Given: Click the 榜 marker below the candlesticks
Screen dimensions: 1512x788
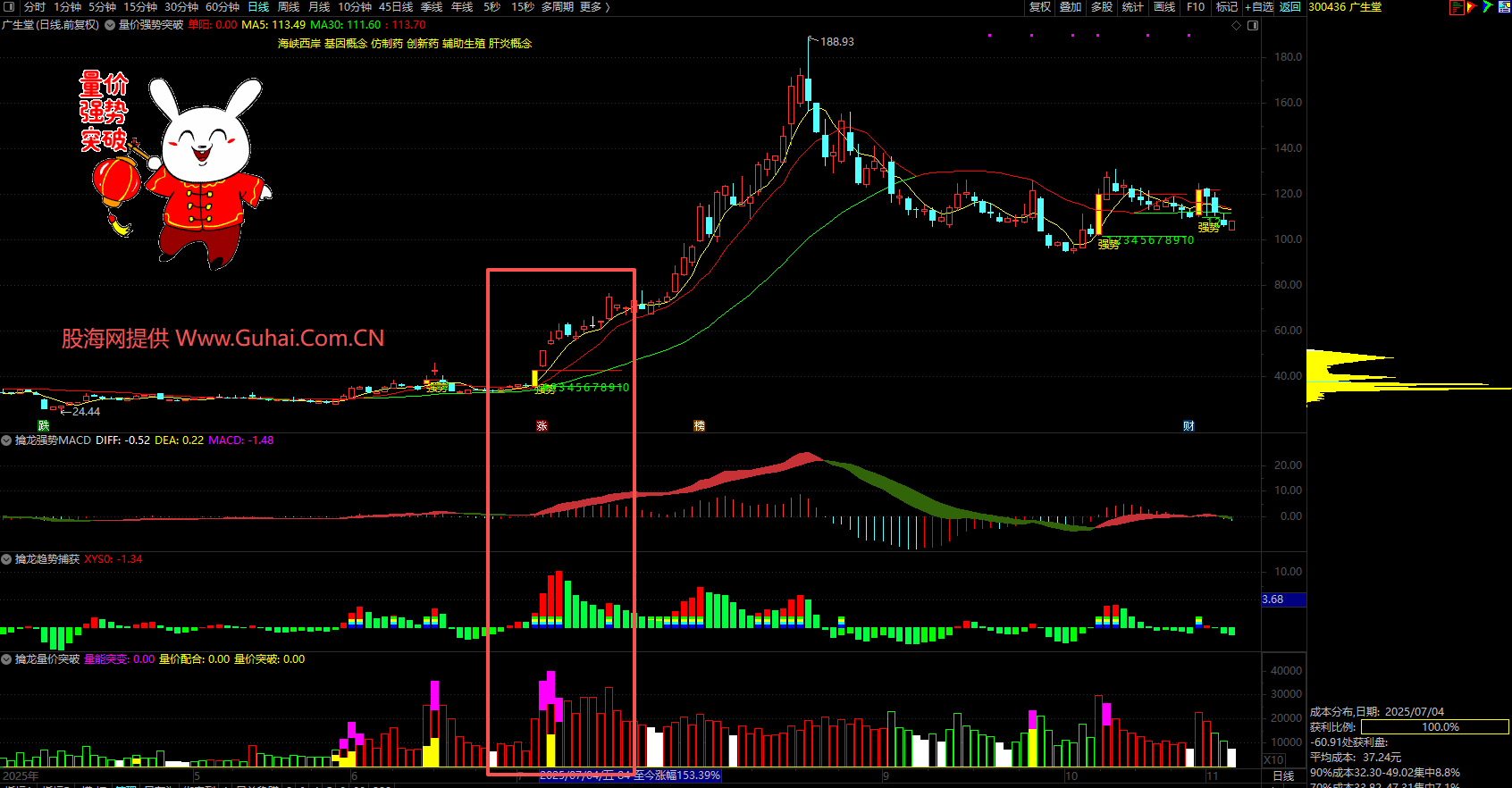Looking at the screenshot, I should [699, 425].
